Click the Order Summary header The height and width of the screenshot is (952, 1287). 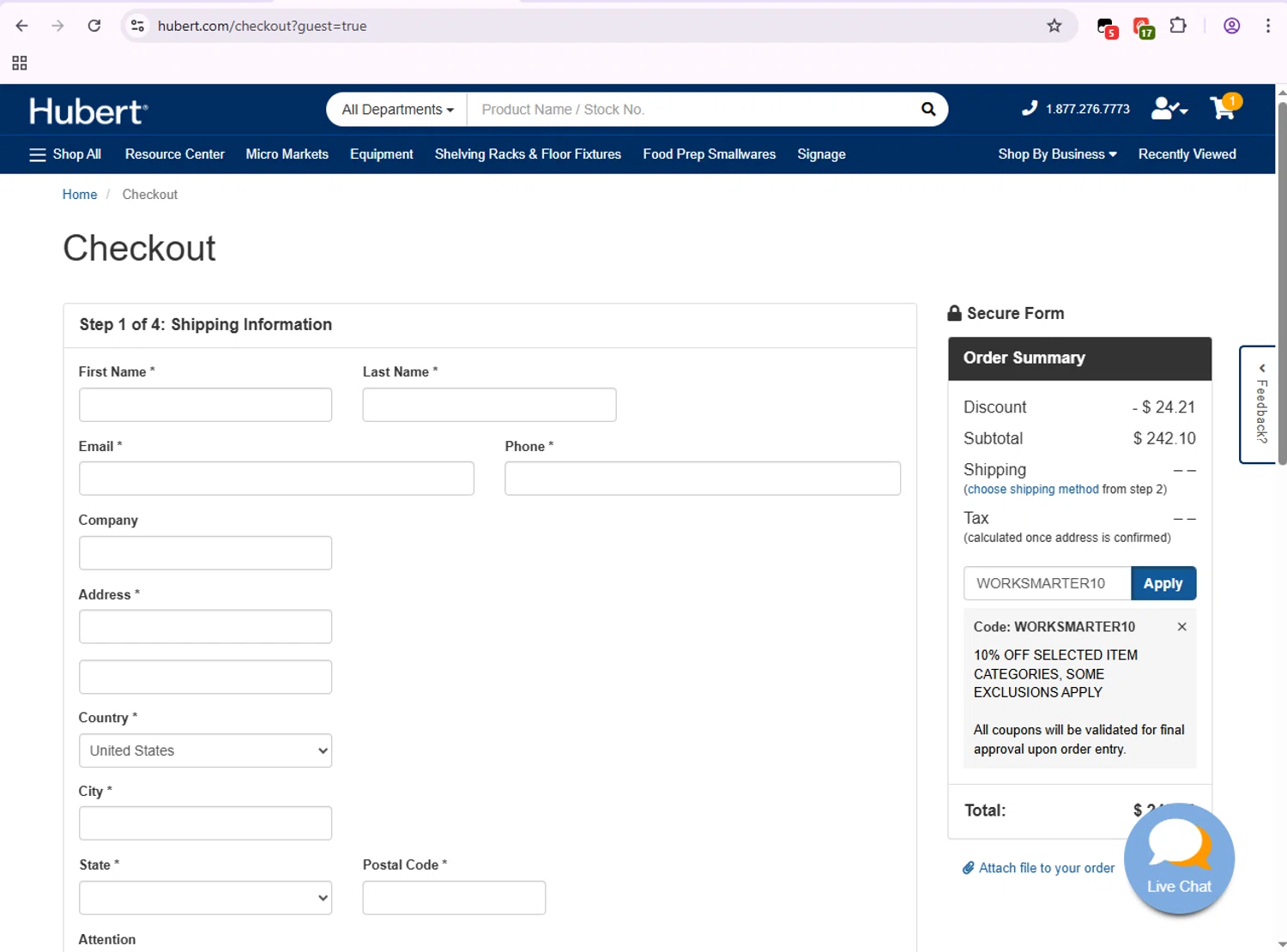pos(1079,359)
